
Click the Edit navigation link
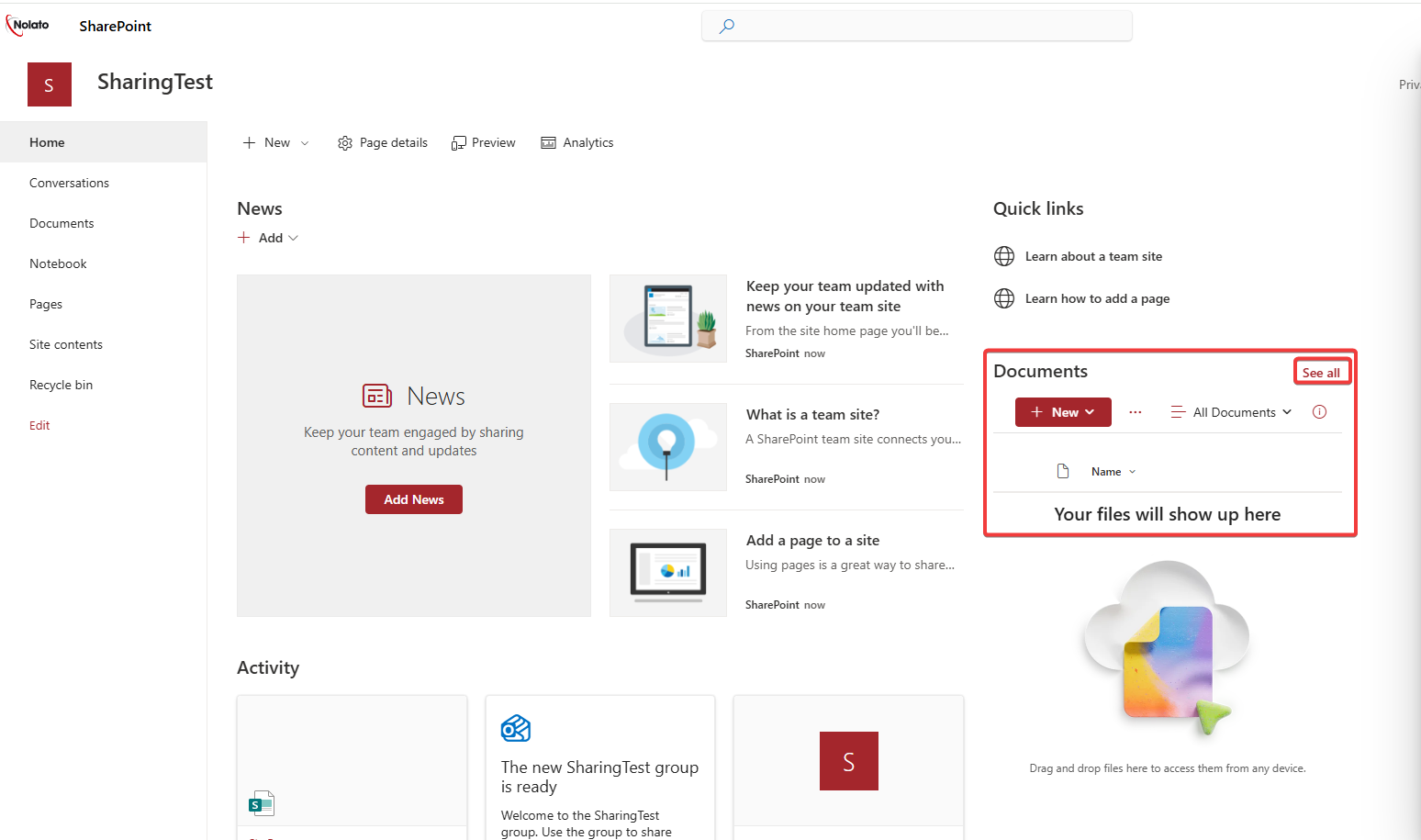coord(39,425)
